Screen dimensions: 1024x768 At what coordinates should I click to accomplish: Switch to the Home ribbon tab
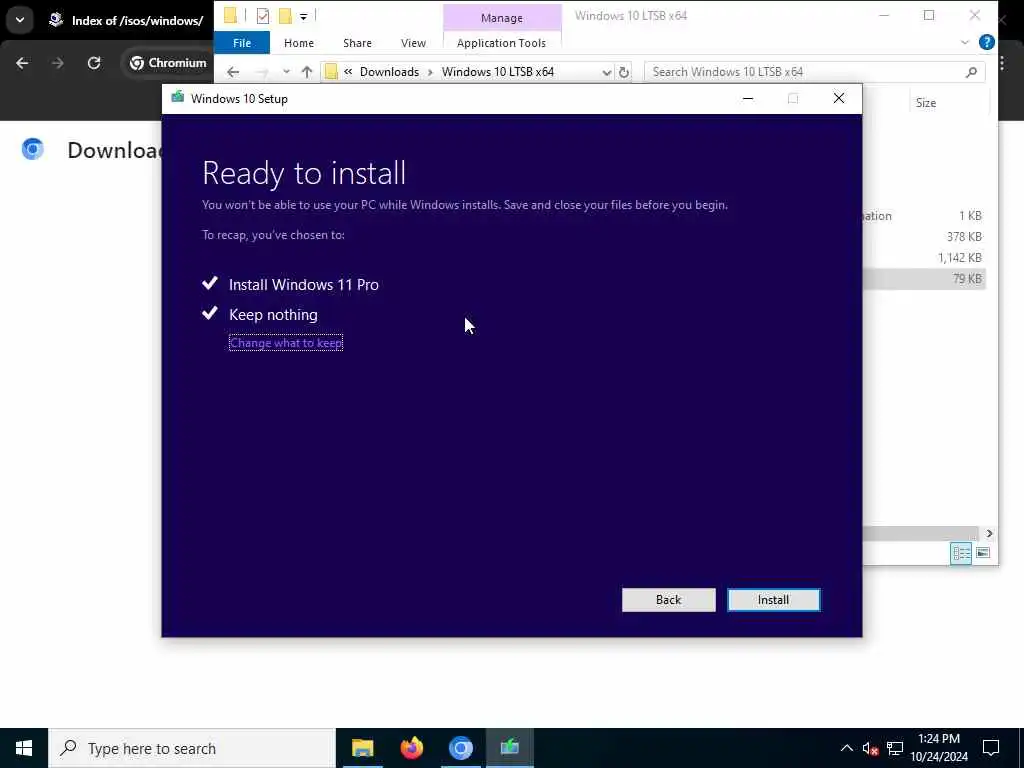[x=298, y=43]
